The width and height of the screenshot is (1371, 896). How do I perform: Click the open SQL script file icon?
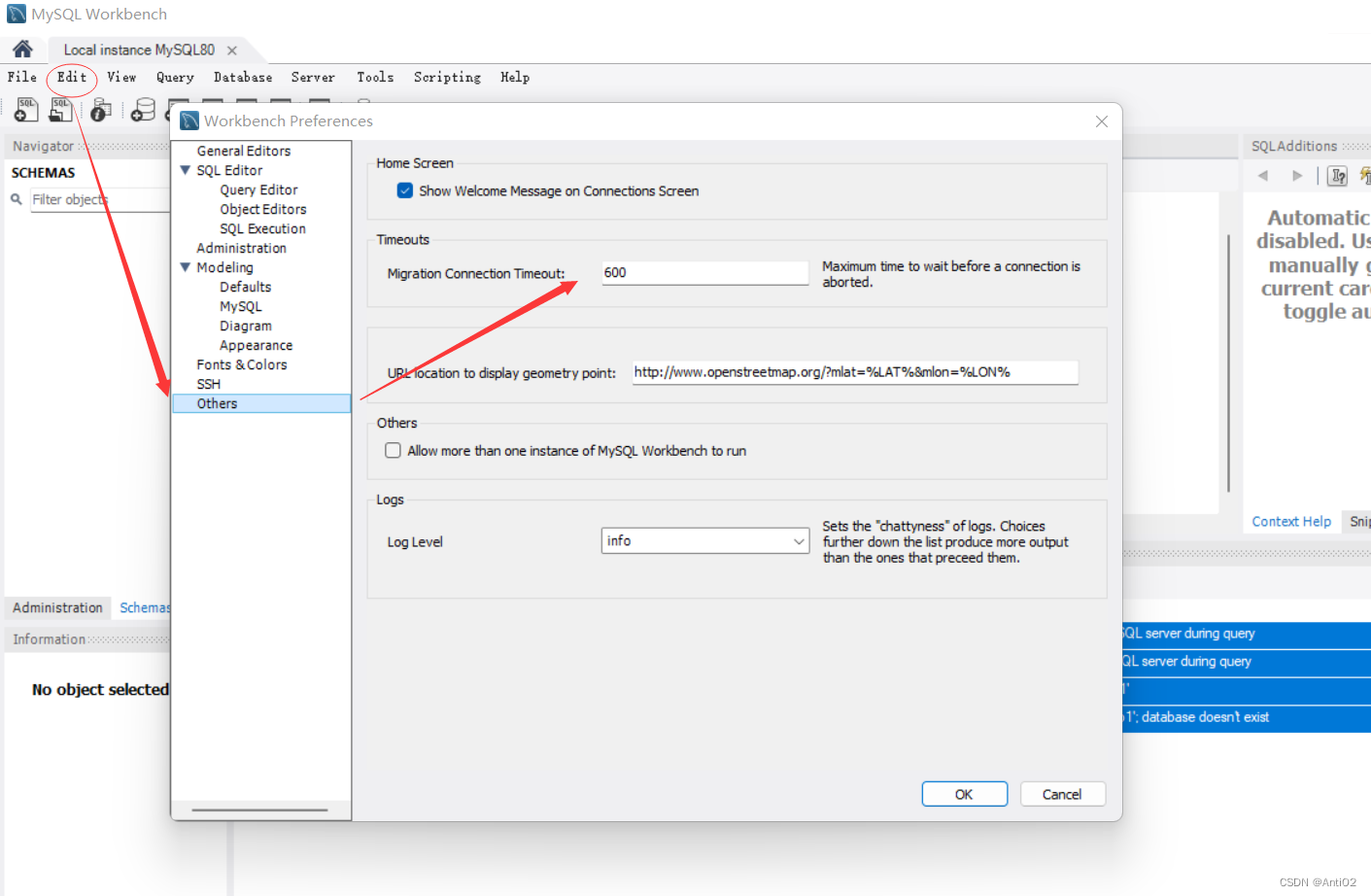61,109
